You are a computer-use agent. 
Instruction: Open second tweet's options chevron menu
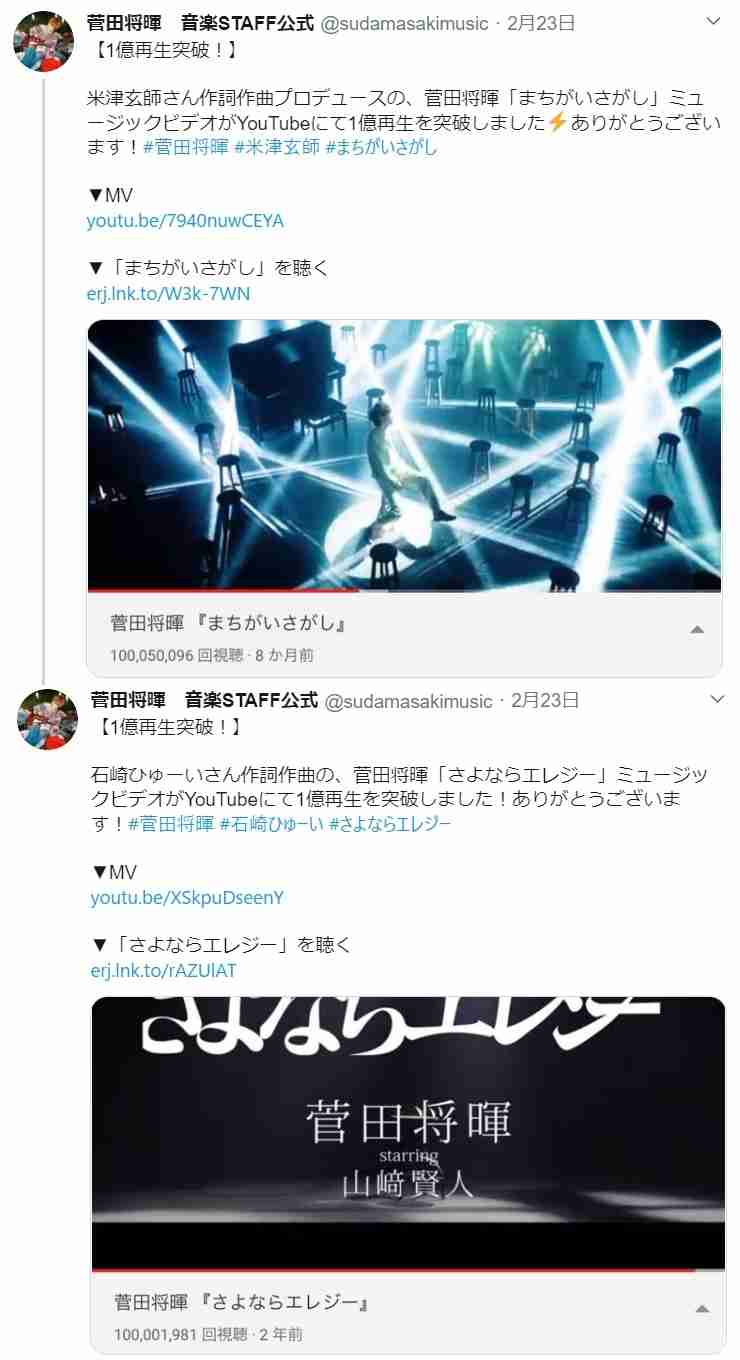click(x=716, y=698)
